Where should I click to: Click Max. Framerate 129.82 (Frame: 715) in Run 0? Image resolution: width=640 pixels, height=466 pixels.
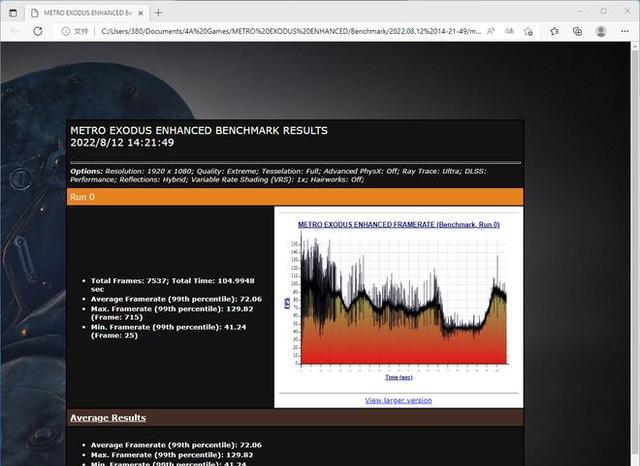pyautogui.click(x=172, y=313)
